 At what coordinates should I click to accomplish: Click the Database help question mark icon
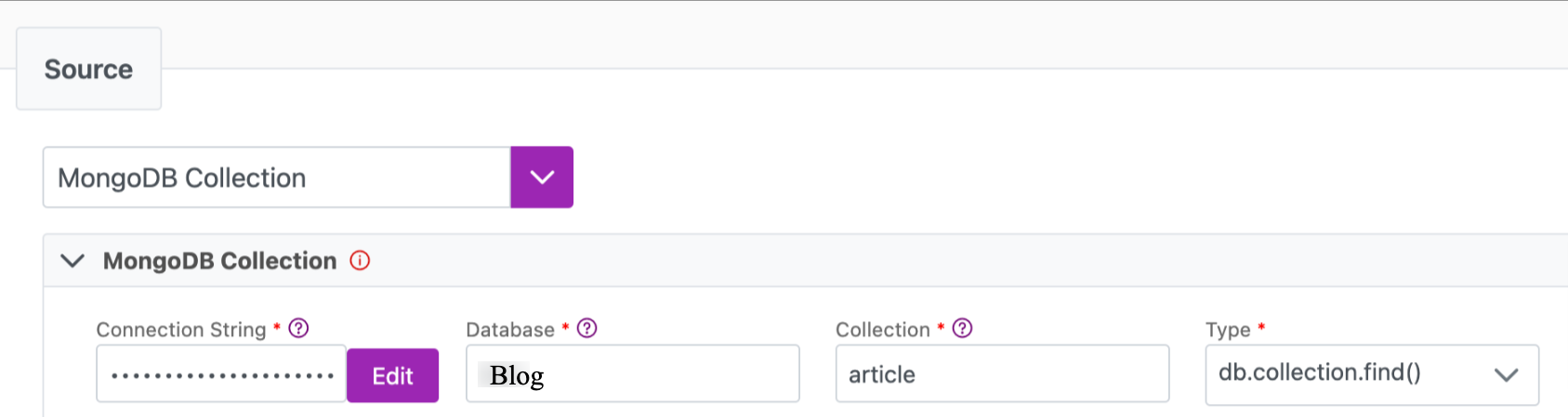tap(587, 329)
